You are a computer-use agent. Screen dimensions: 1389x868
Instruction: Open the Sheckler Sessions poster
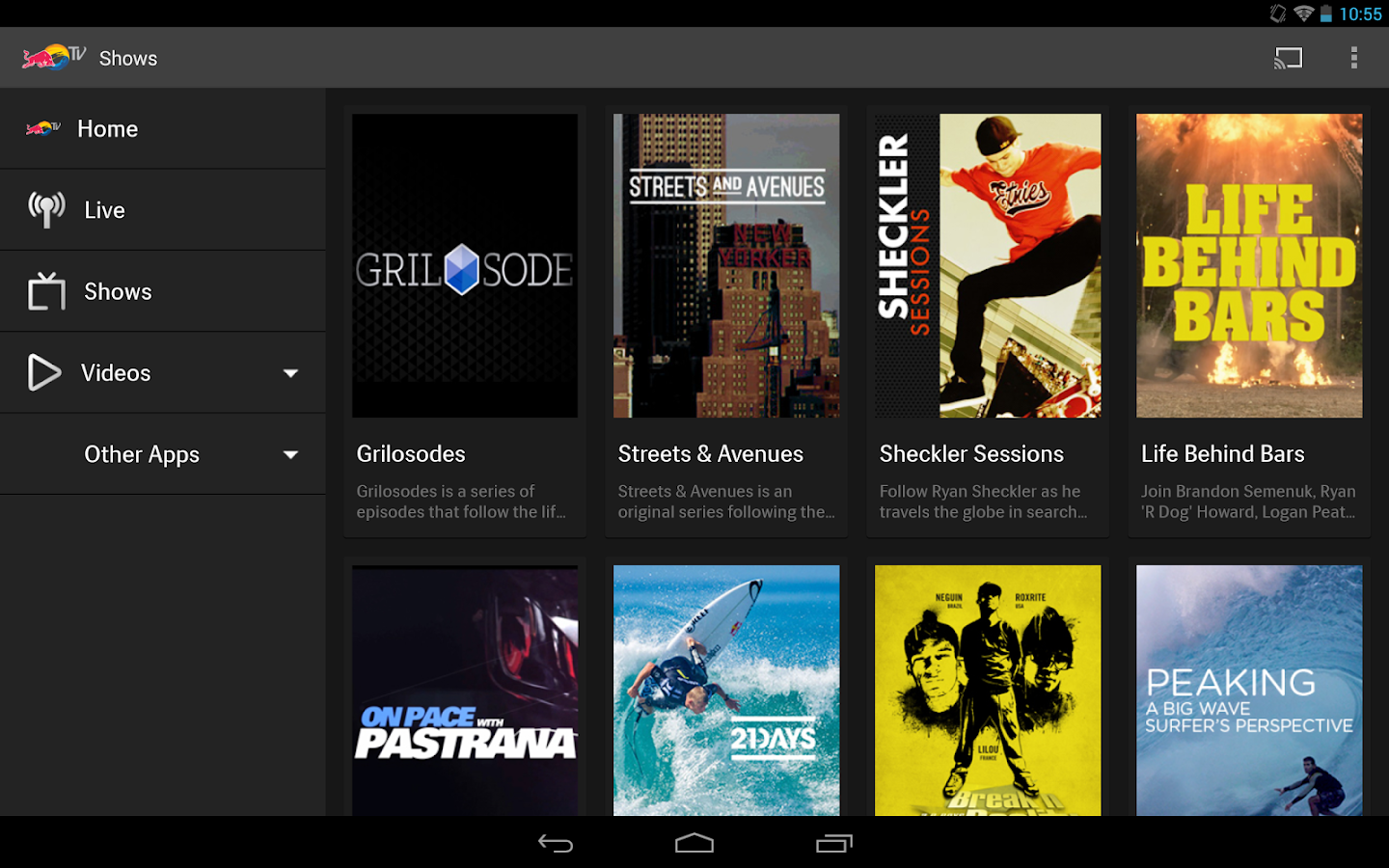tap(988, 265)
